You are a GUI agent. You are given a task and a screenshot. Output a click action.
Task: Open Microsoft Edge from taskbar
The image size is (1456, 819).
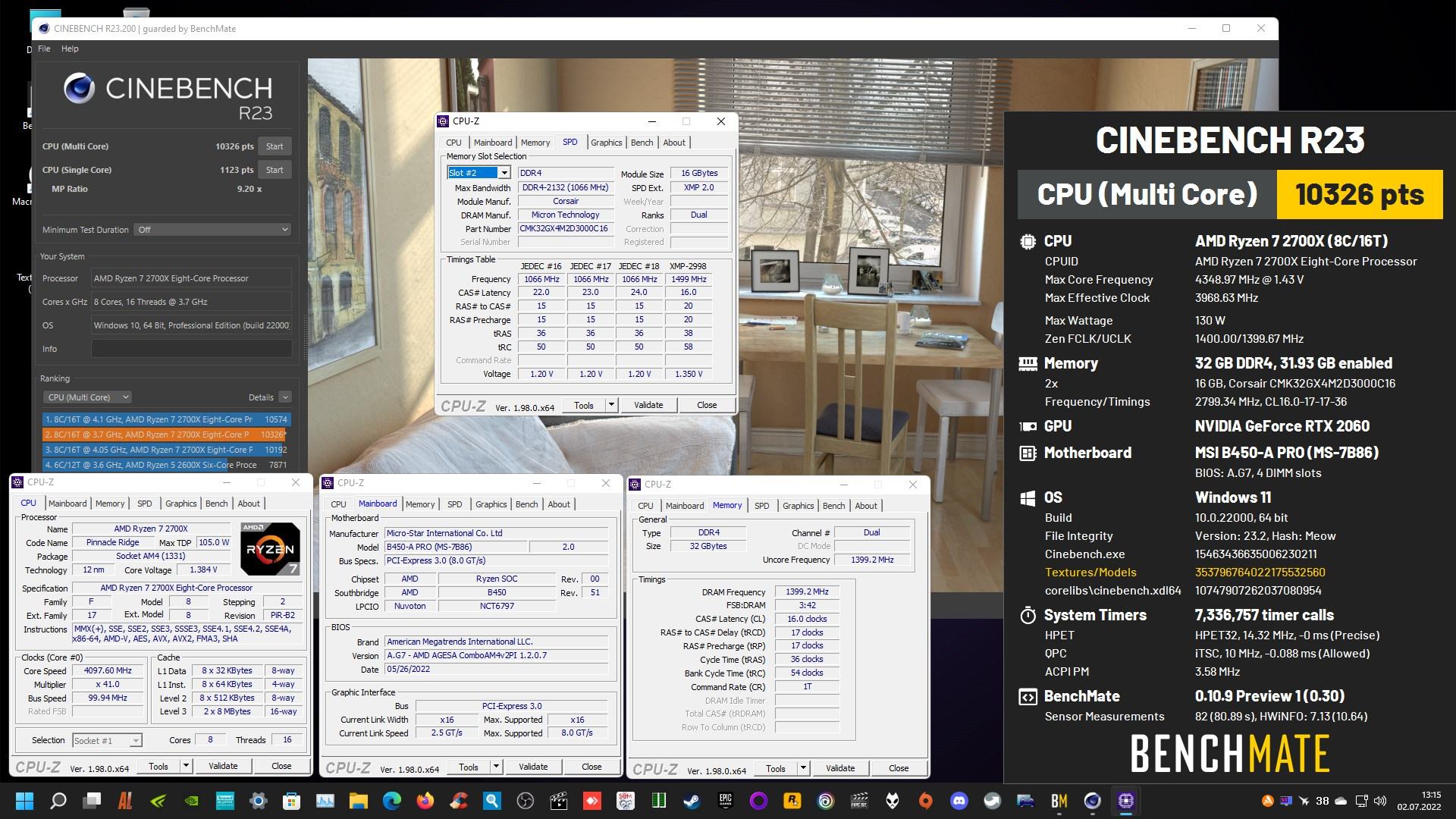[391, 801]
